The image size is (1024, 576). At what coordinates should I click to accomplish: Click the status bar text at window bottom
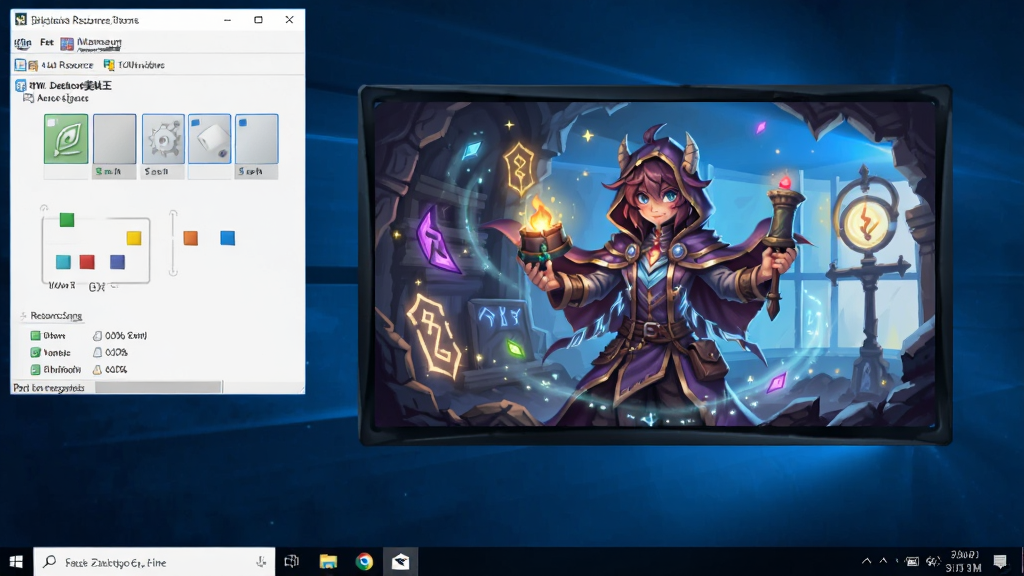(49, 388)
